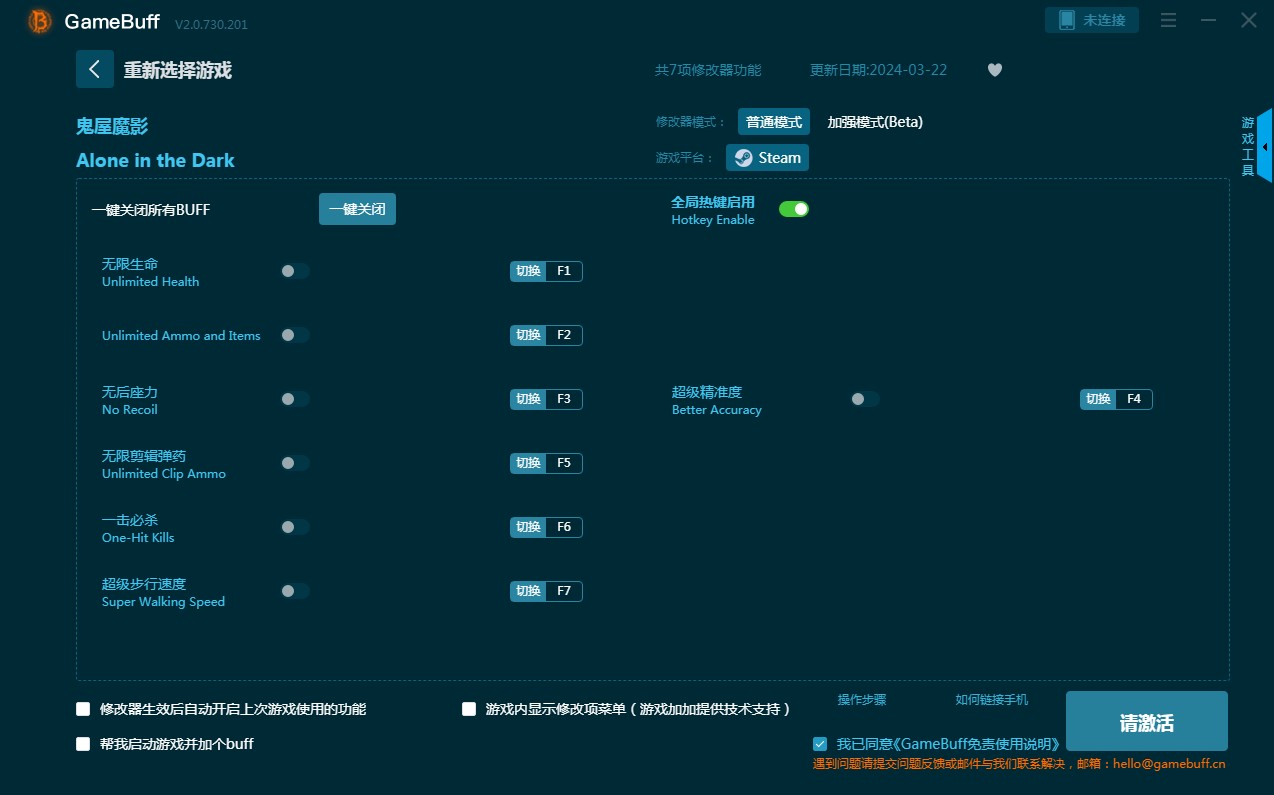Open the 如何链接手机 link
1274x795 pixels.
click(x=991, y=700)
